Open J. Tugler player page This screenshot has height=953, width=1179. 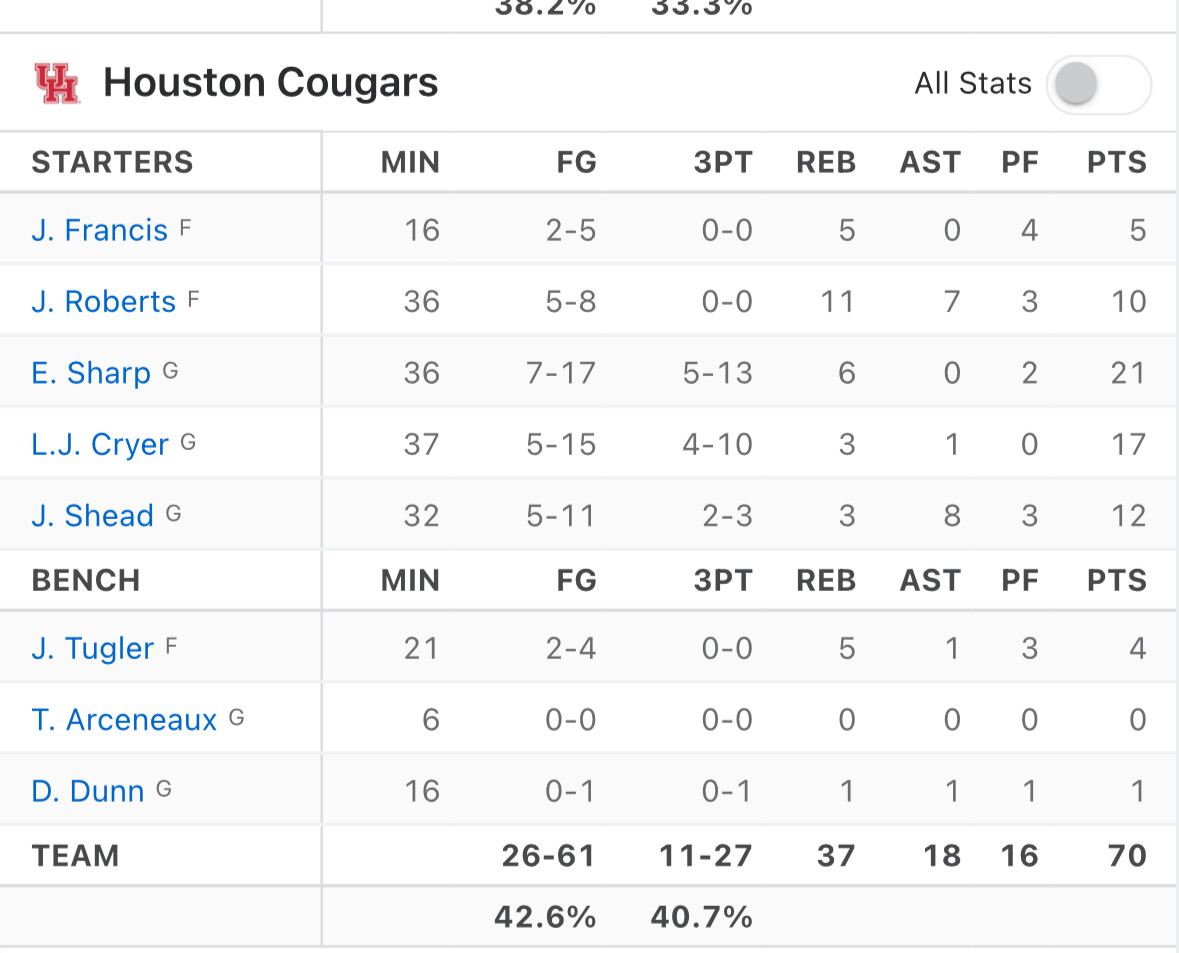pyautogui.click(x=92, y=648)
